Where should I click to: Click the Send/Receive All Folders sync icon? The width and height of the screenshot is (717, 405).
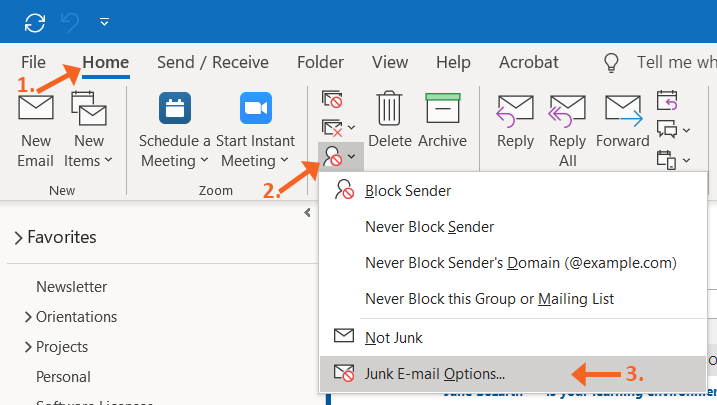tap(35, 21)
